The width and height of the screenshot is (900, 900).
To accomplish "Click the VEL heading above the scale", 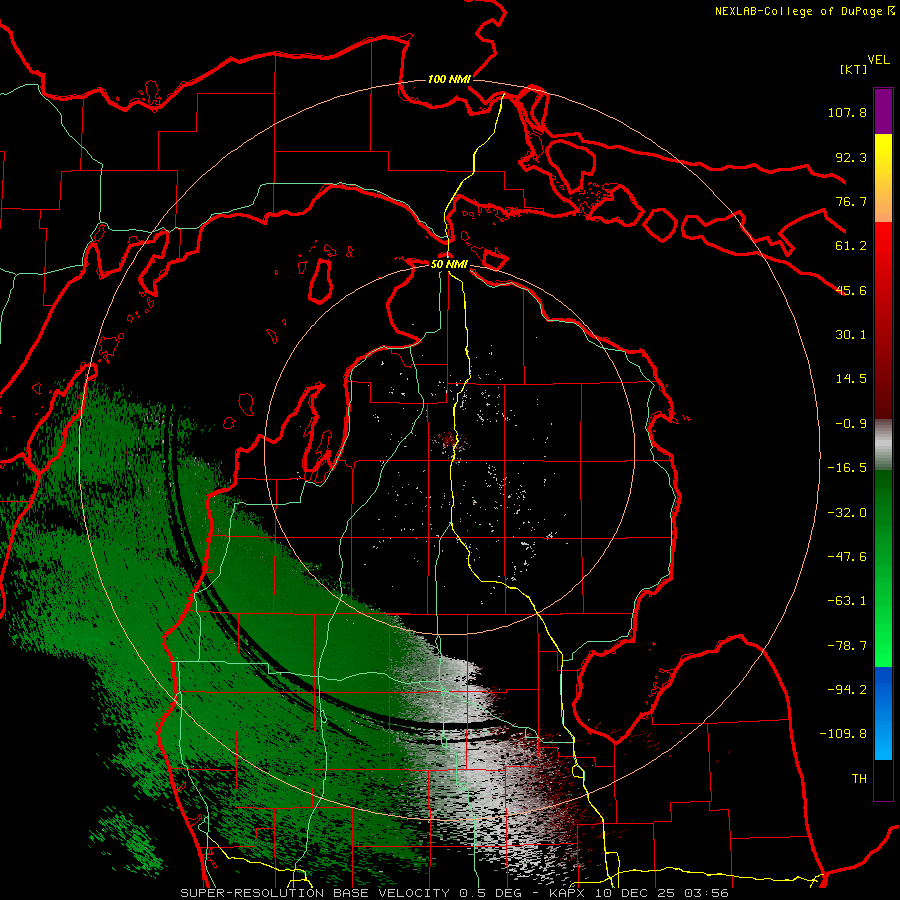I will (x=878, y=60).
